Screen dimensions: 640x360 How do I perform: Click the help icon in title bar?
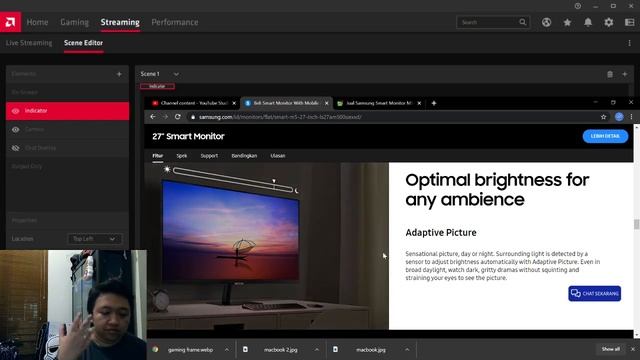(578, 6)
